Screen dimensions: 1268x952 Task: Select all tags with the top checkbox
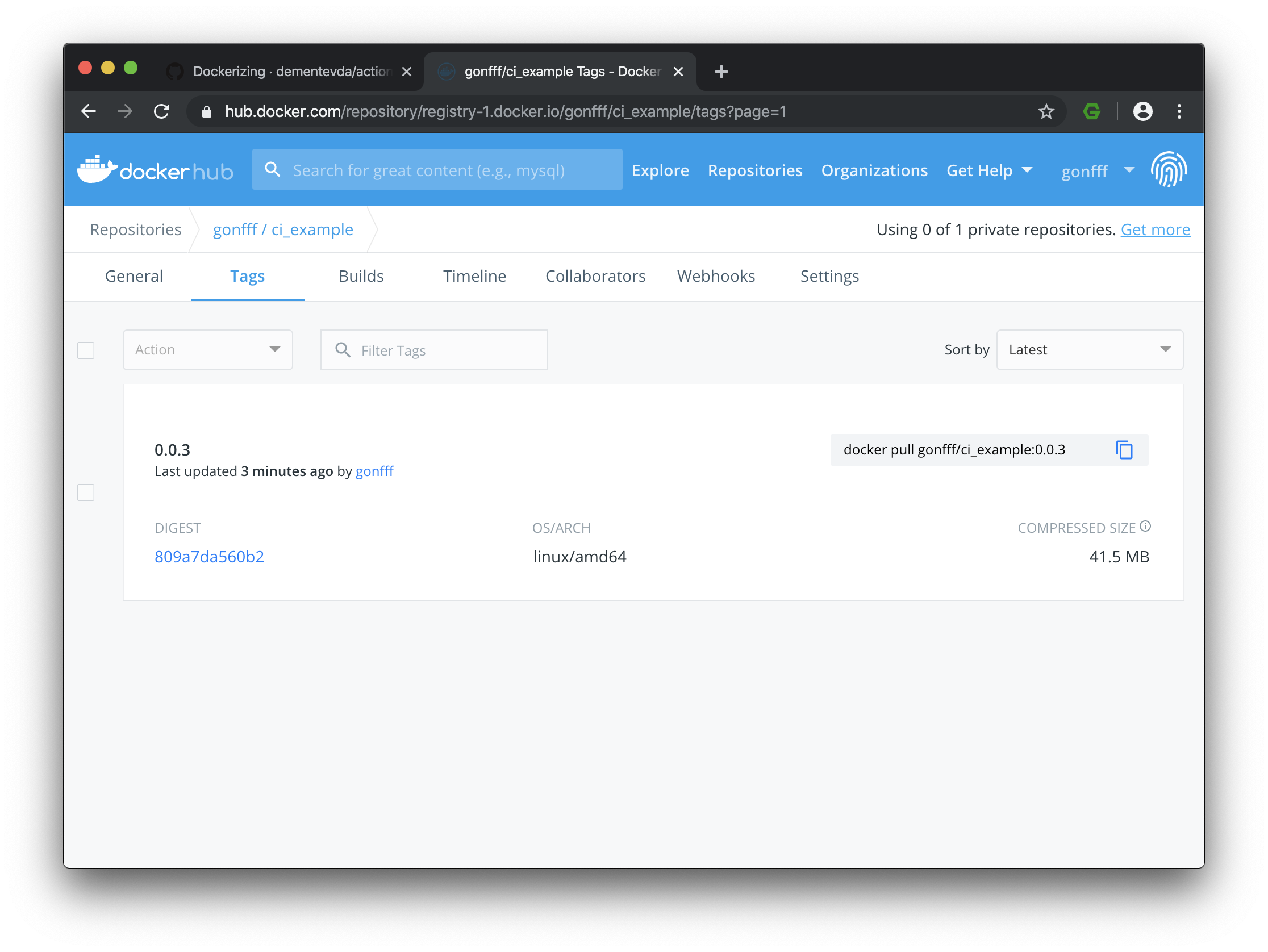85,350
